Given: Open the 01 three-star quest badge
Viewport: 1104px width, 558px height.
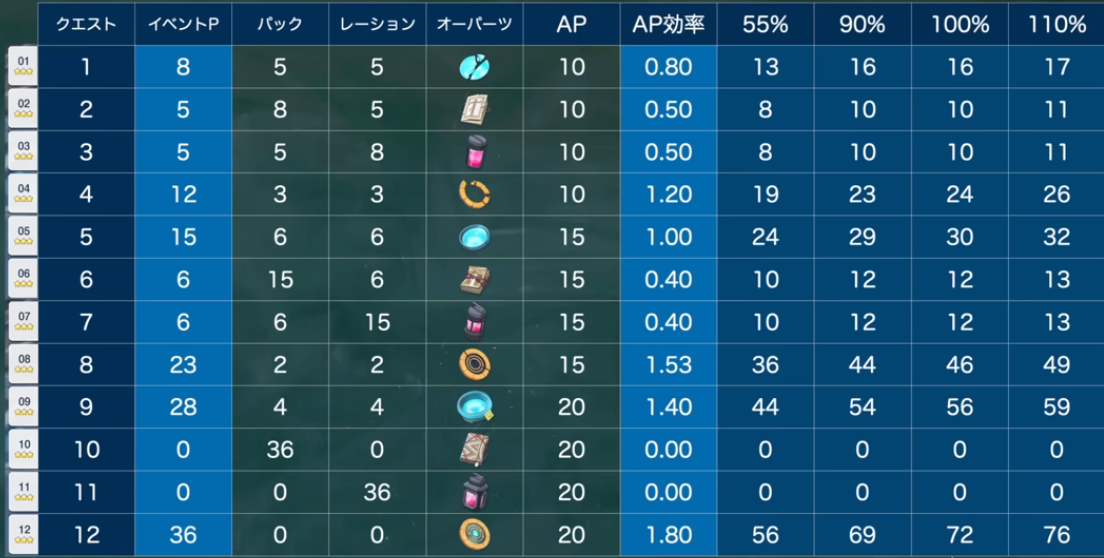Looking at the screenshot, I should [23, 66].
